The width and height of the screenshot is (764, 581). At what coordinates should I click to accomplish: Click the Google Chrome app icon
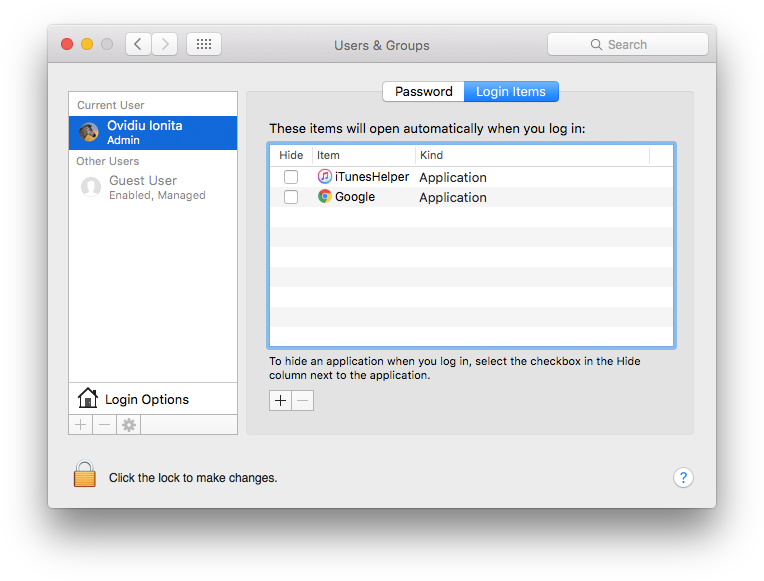325,197
